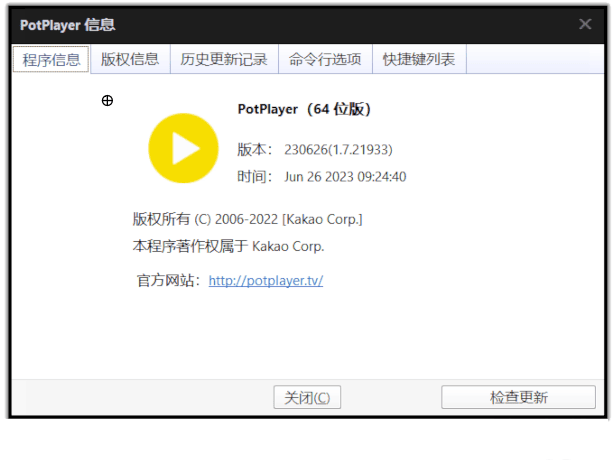Click the 官方网站 label
This screenshot has width=612, height=465.
click(x=169, y=281)
